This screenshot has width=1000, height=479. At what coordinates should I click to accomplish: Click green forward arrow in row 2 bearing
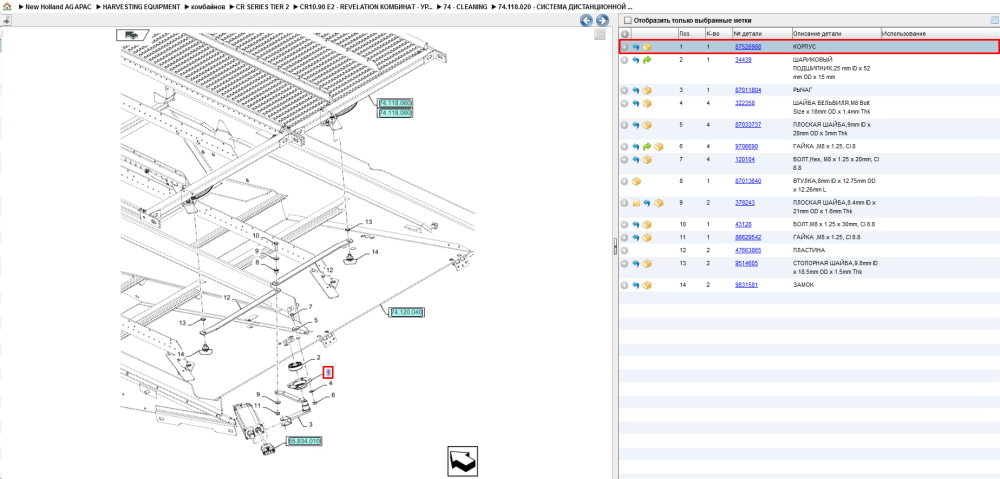(647, 60)
